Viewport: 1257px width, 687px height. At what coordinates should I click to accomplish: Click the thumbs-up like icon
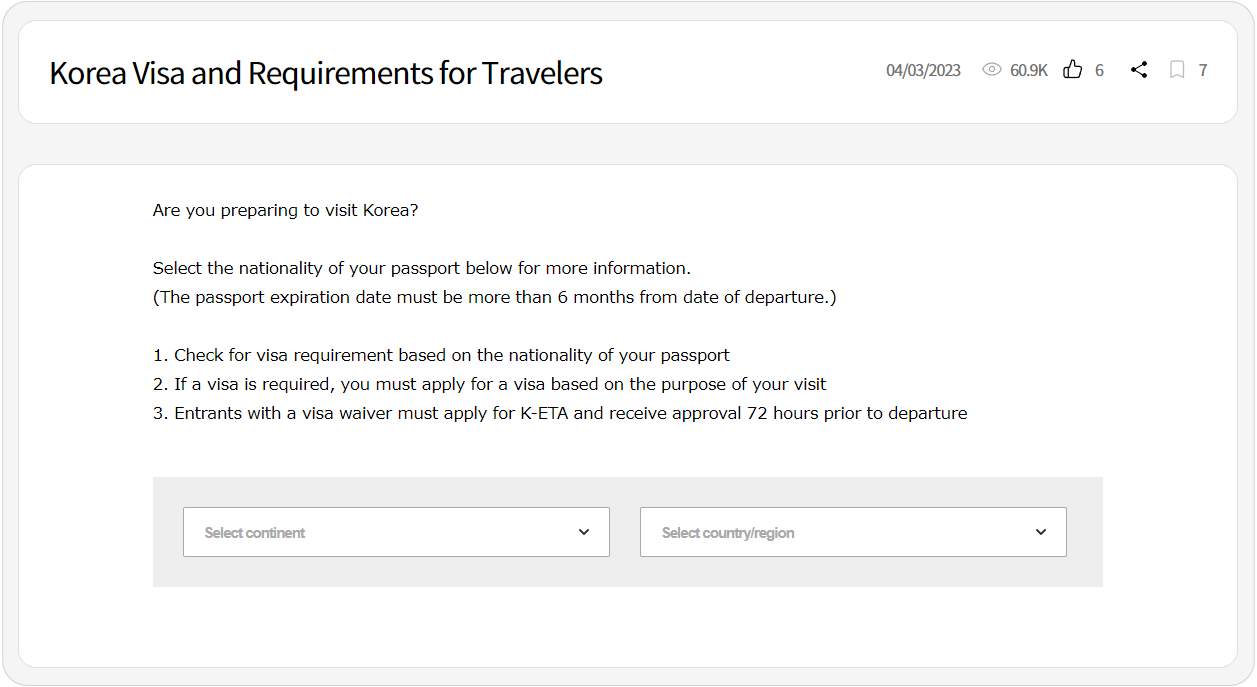(x=1073, y=70)
